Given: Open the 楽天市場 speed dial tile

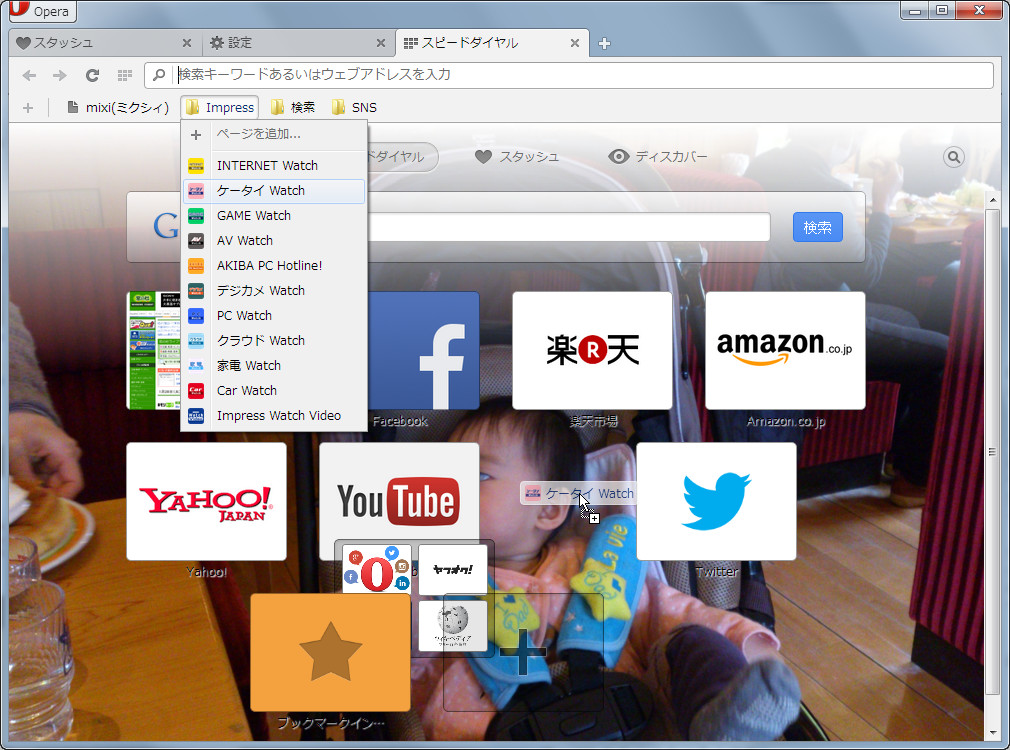Looking at the screenshot, I should [x=592, y=351].
